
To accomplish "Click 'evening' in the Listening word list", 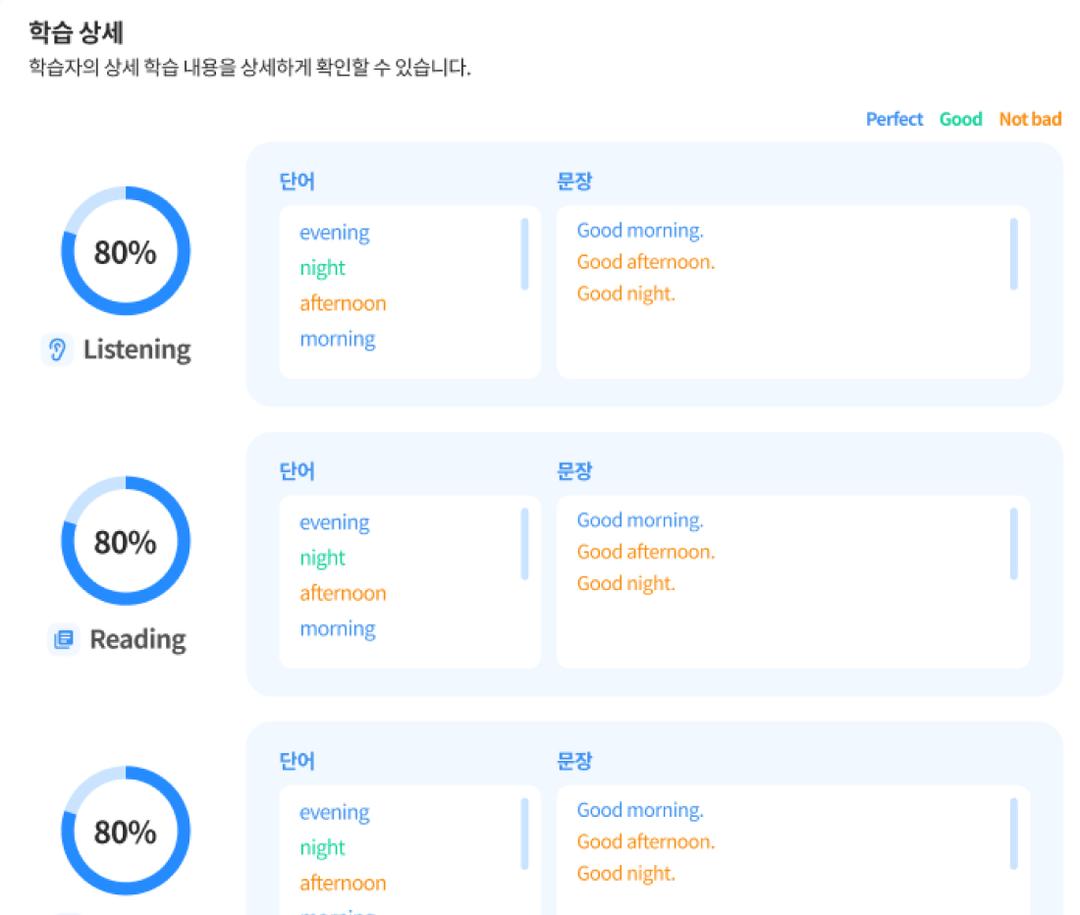I will (x=334, y=232).
